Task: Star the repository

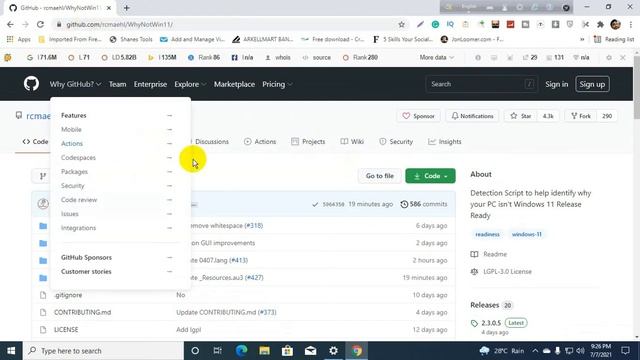Action: tap(520, 116)
